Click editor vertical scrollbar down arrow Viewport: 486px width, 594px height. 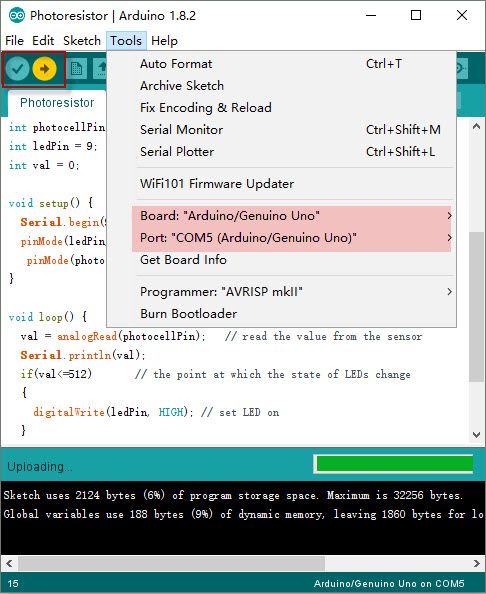coord(476,435)
